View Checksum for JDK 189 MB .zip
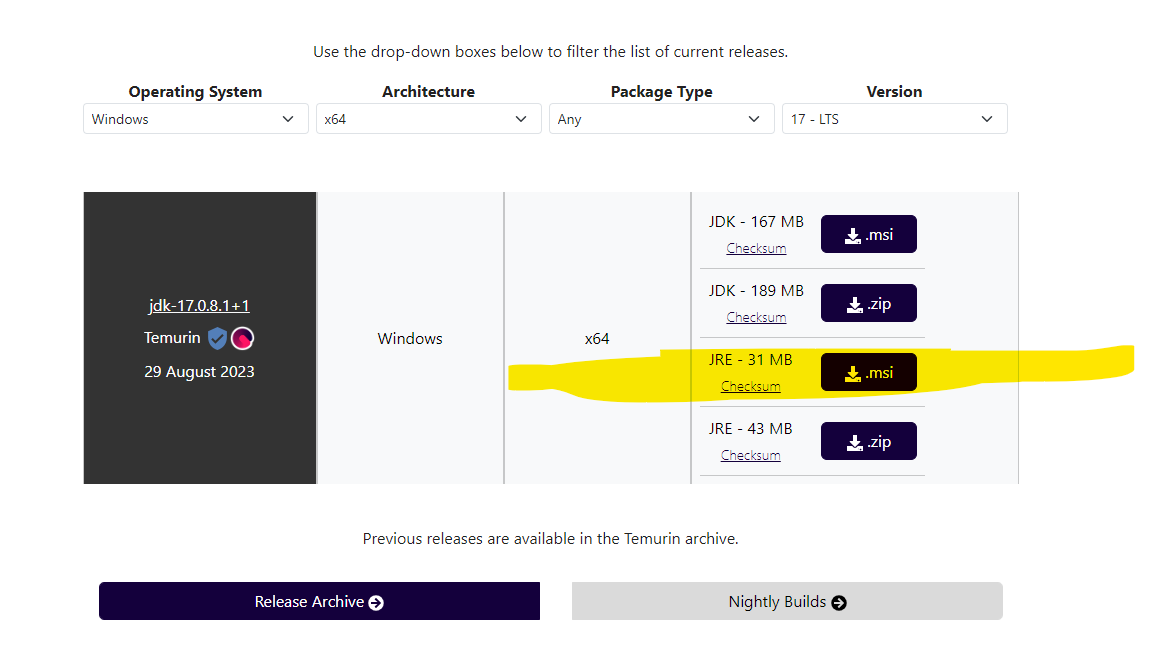The width and height of the screenshot is (1170, 659). pyautogui.click(x=756, y=317)
